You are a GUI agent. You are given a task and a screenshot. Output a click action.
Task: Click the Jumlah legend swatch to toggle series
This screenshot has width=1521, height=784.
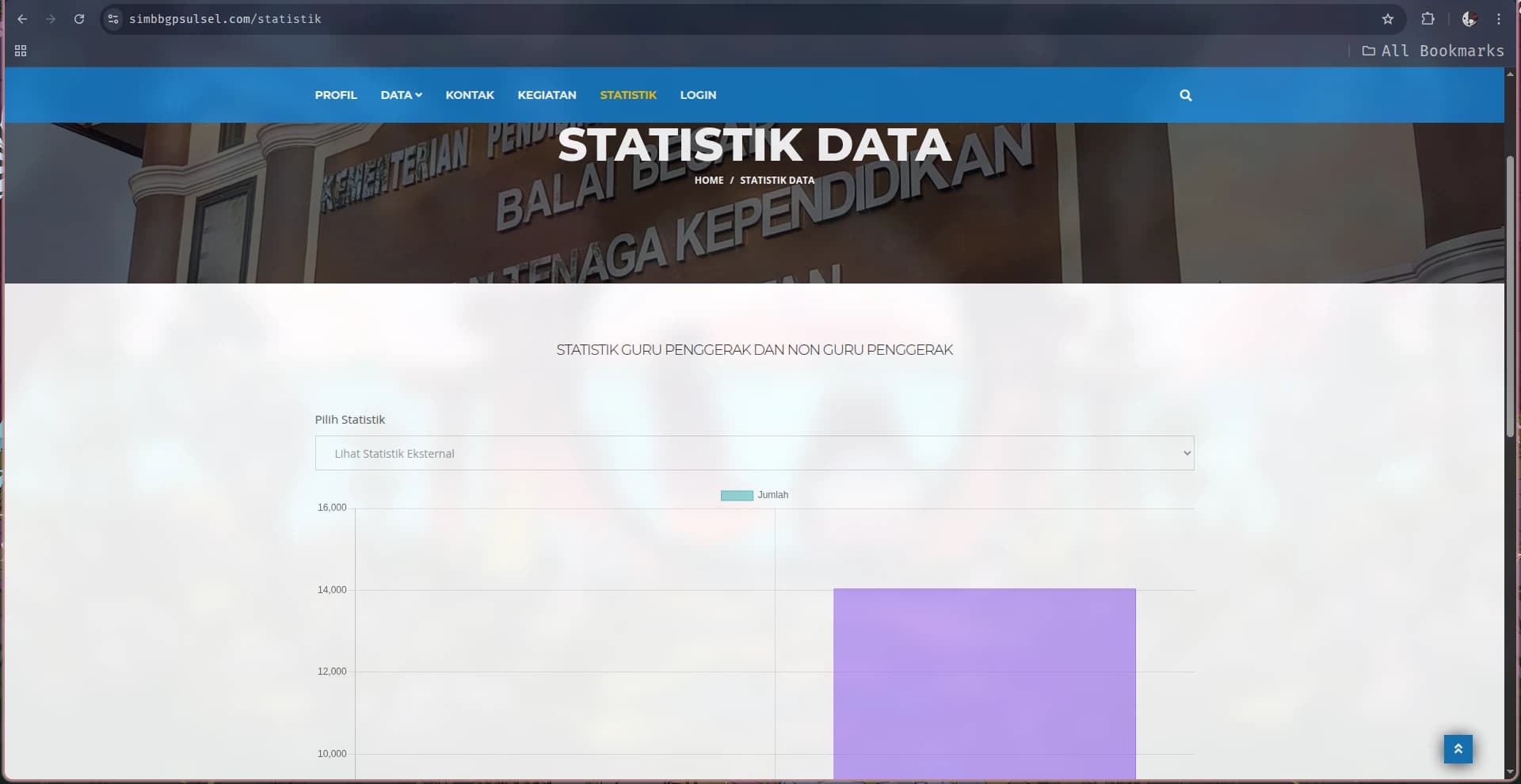click(x=737, y=495)
